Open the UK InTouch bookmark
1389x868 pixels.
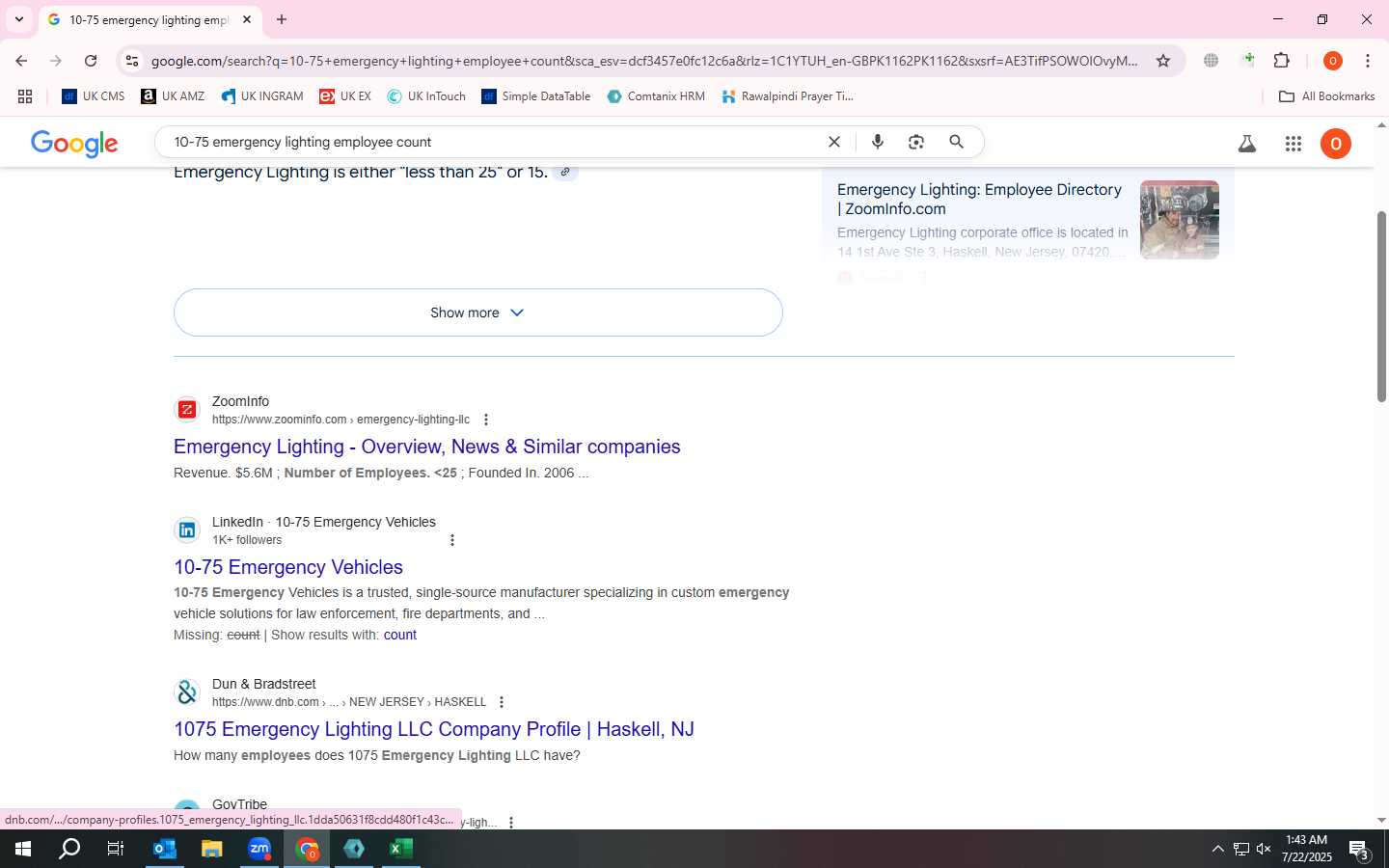tap(426, 96)
